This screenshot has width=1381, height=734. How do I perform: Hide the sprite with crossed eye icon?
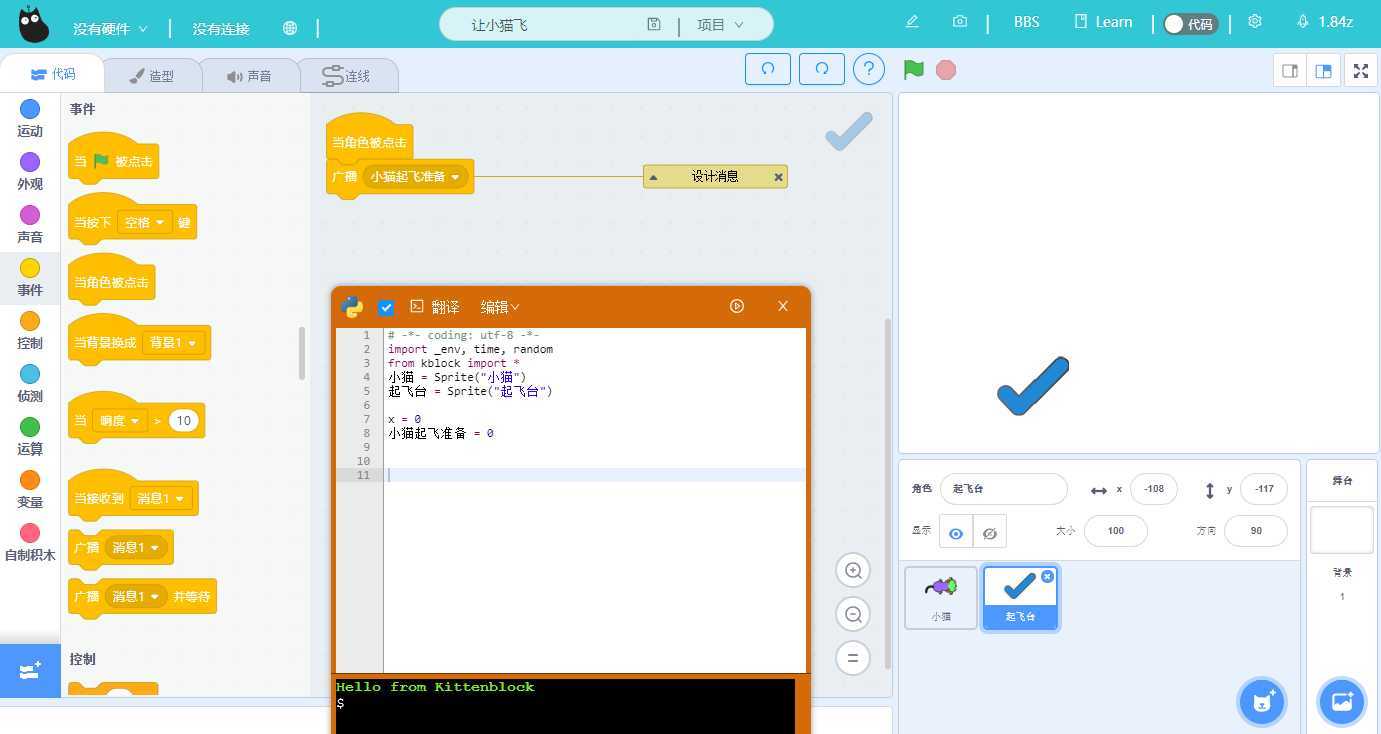click(990, 533)
